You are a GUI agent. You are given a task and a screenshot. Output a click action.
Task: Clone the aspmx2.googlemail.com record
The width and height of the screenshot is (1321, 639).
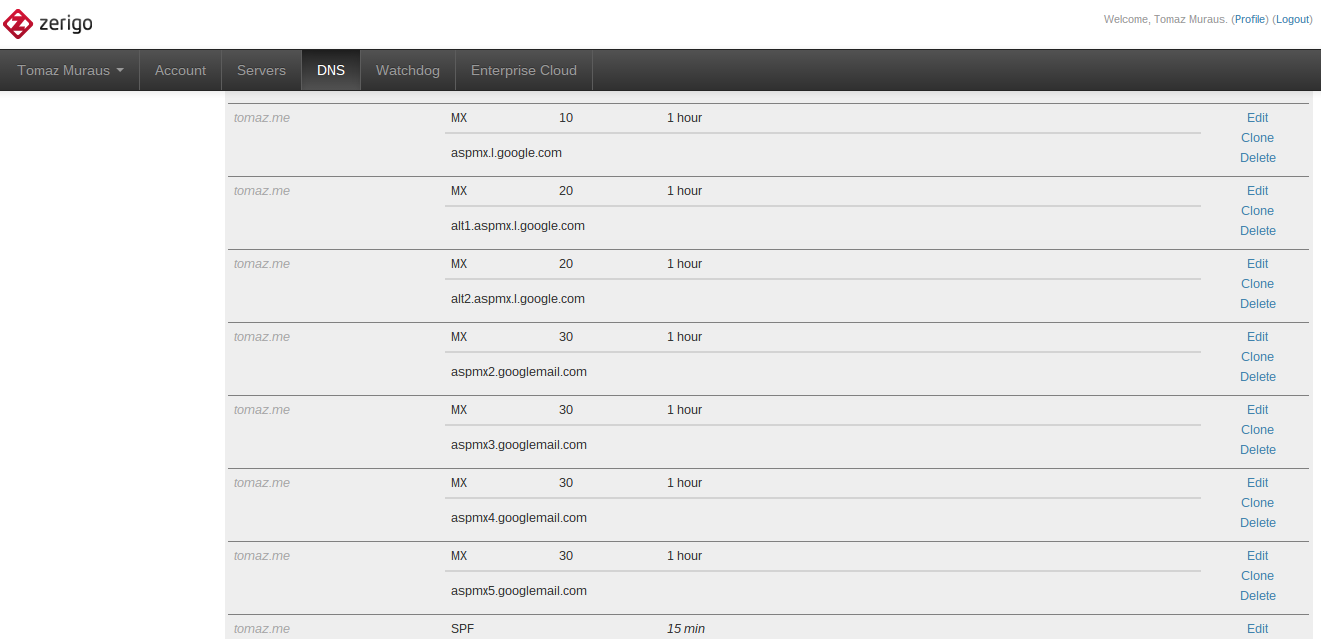tap(1257, 356)
